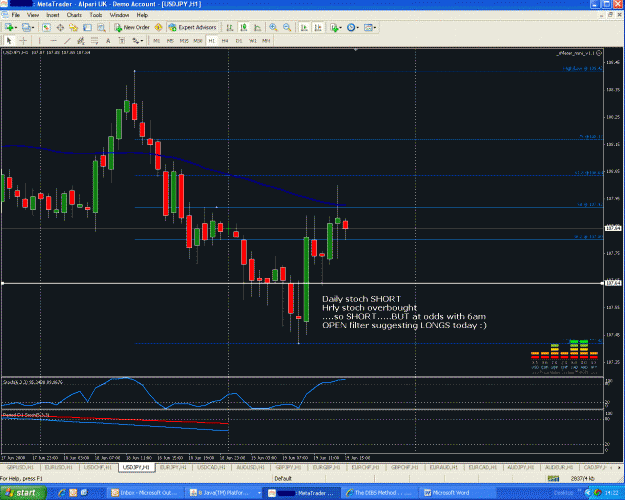Open the Insert menu
The height and width of the screenshot is (500, 625).
click(x=53, y=15)
